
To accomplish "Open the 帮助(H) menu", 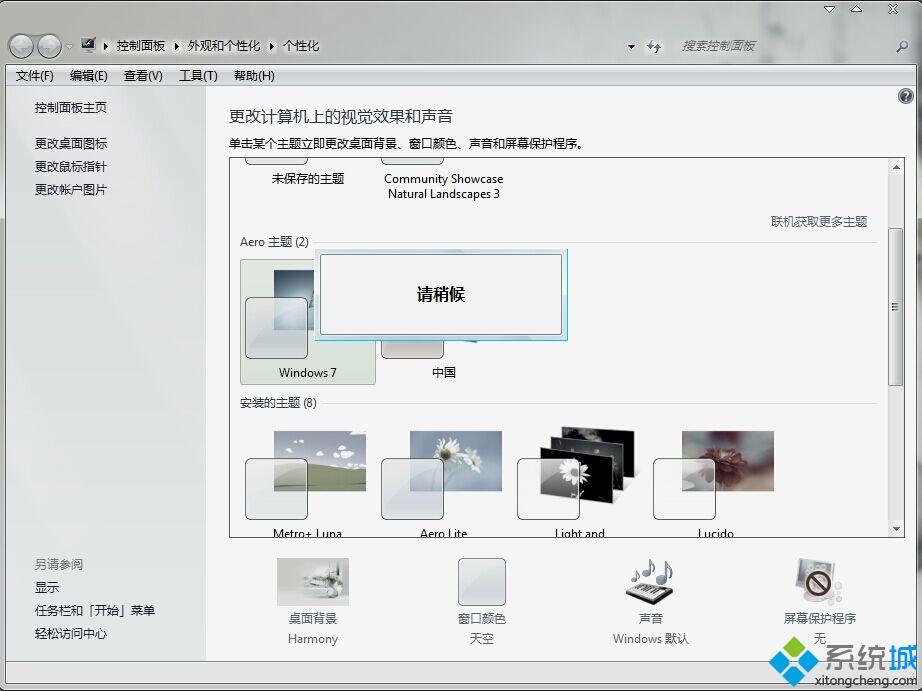I will (x=254, y=76).
